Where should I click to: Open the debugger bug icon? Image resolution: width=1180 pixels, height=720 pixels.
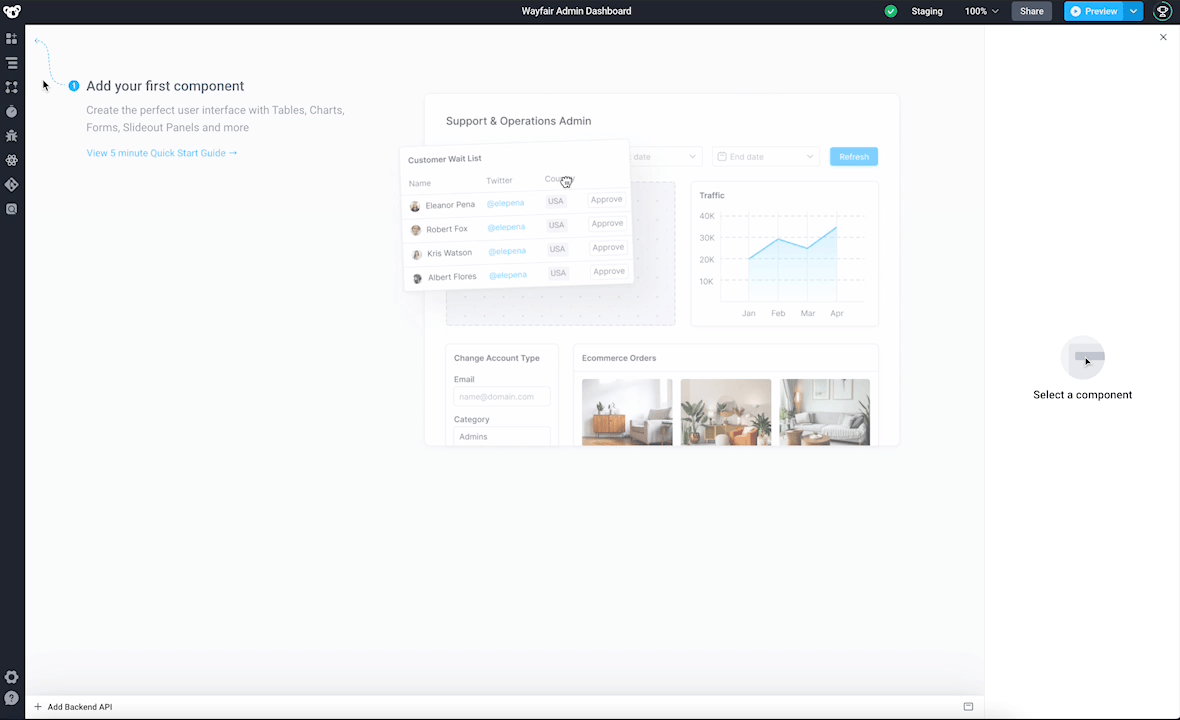12,136
